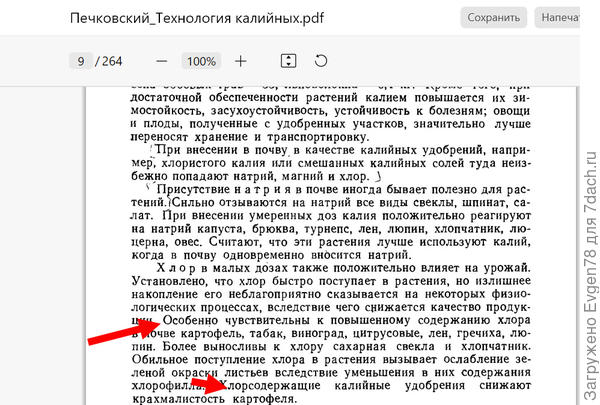This screenshot has height=405, width=600.
Task: Rotate the document with the rotate icon
Action: 321,61
